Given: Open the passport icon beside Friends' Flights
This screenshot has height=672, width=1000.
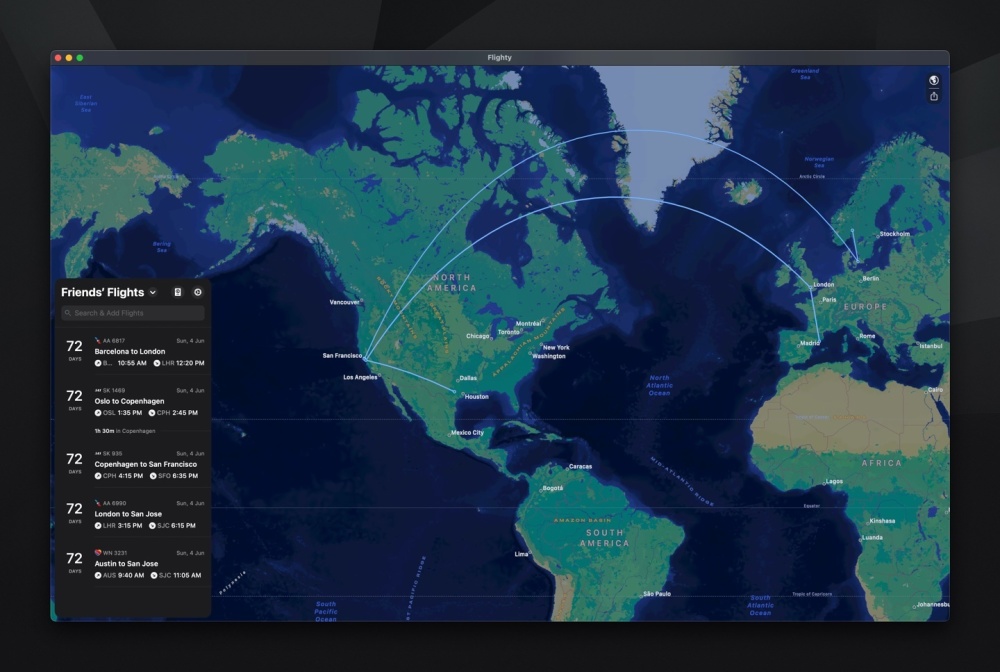Looking at the screenshot, I should tap(178, 292).
